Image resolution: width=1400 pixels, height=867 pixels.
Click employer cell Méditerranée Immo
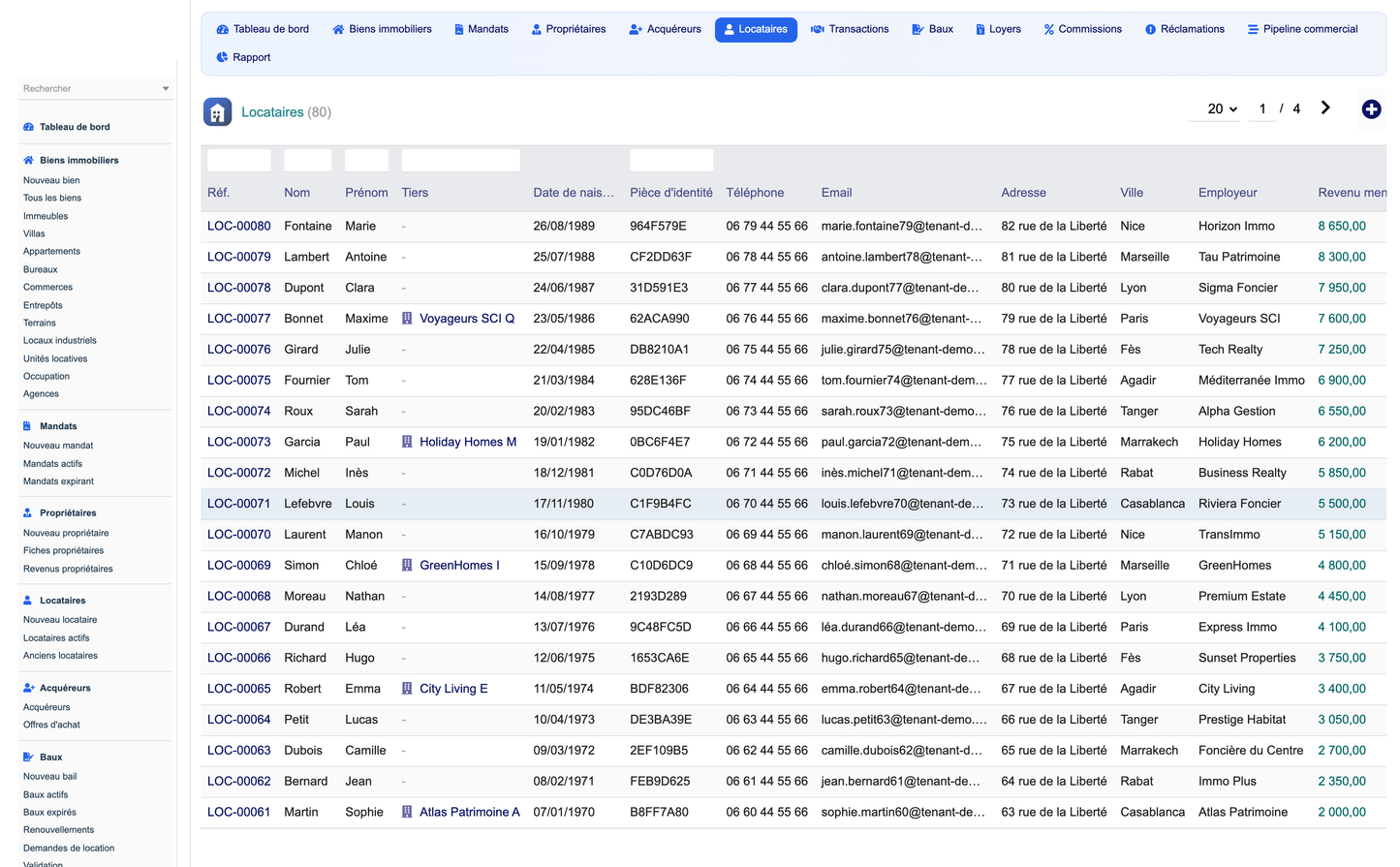tap(1252, 381)
